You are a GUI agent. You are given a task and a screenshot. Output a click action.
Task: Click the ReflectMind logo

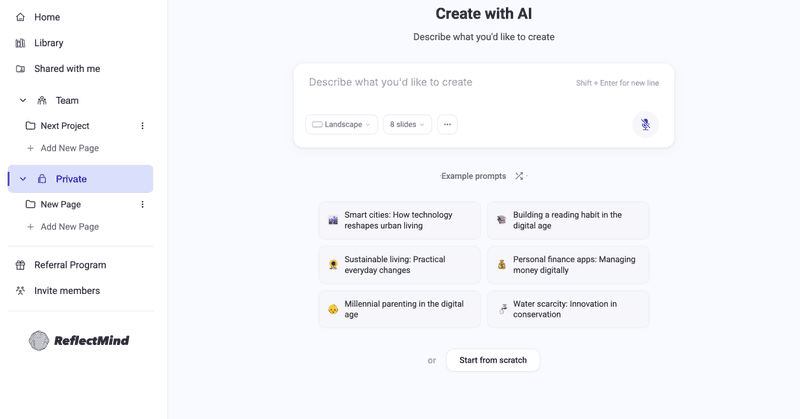coord(79,340)
